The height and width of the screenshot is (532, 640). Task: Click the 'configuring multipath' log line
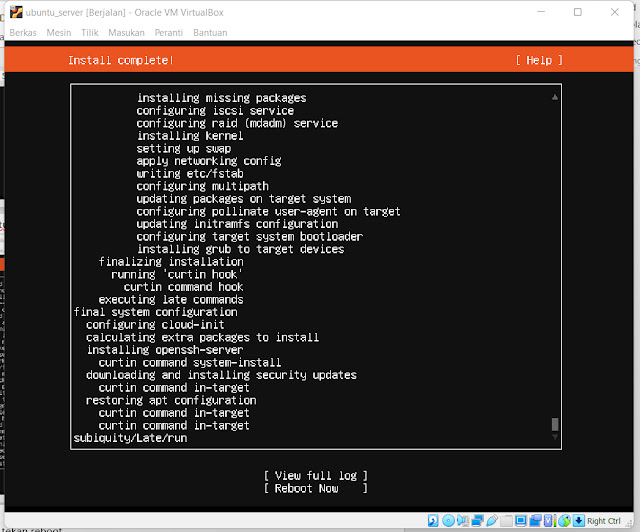pyautogui.click(x=203, y=186)
